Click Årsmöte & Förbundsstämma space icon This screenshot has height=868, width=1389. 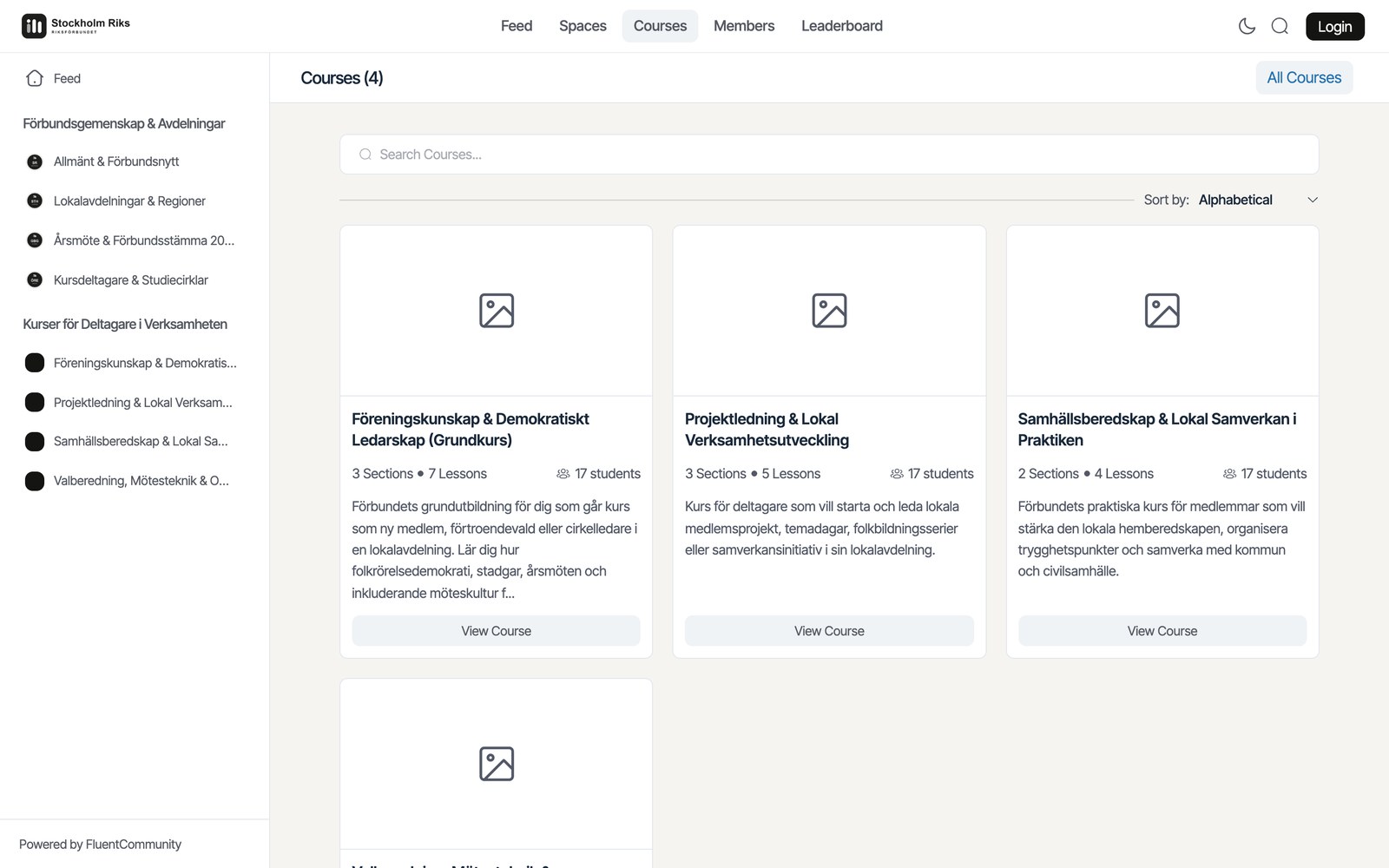35,240
